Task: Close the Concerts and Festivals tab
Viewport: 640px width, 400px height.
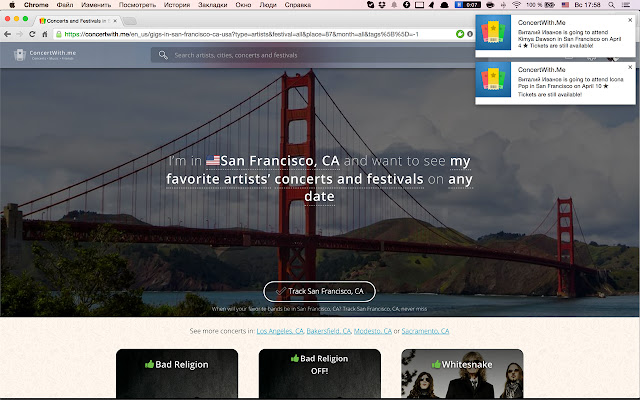Action: pyautogui.click(x=115, y=21)
